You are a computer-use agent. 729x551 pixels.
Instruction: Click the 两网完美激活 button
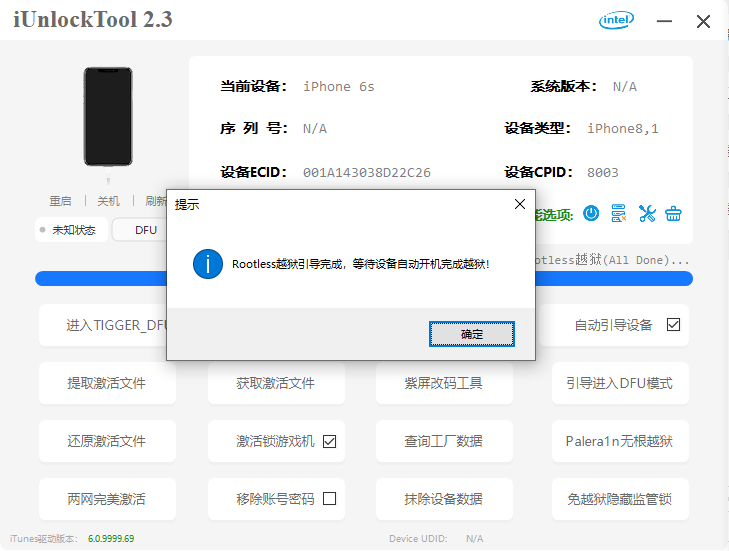tap(107, 499)
